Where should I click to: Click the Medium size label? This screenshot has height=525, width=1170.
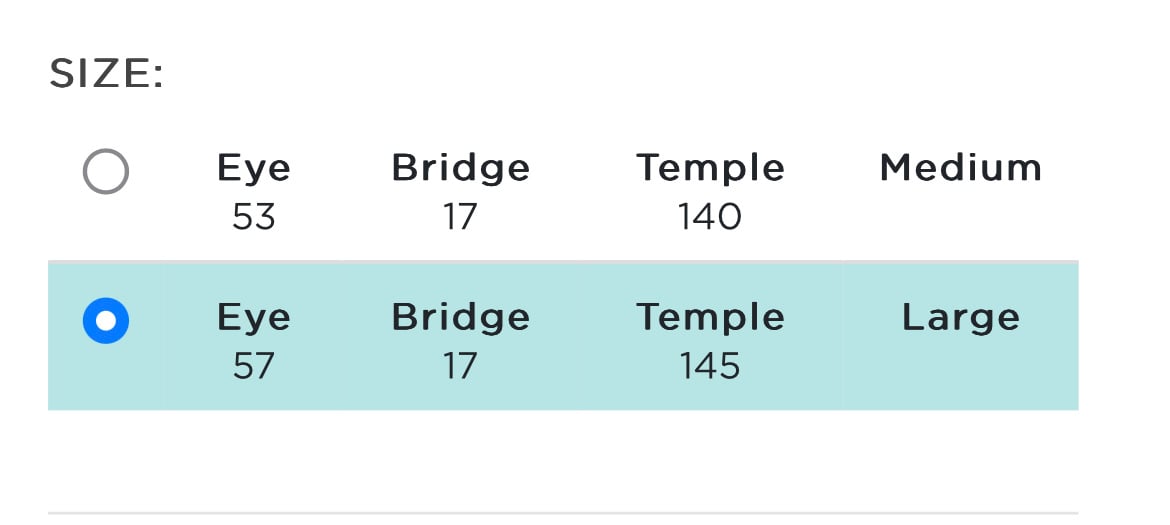[x=960, y=168]
